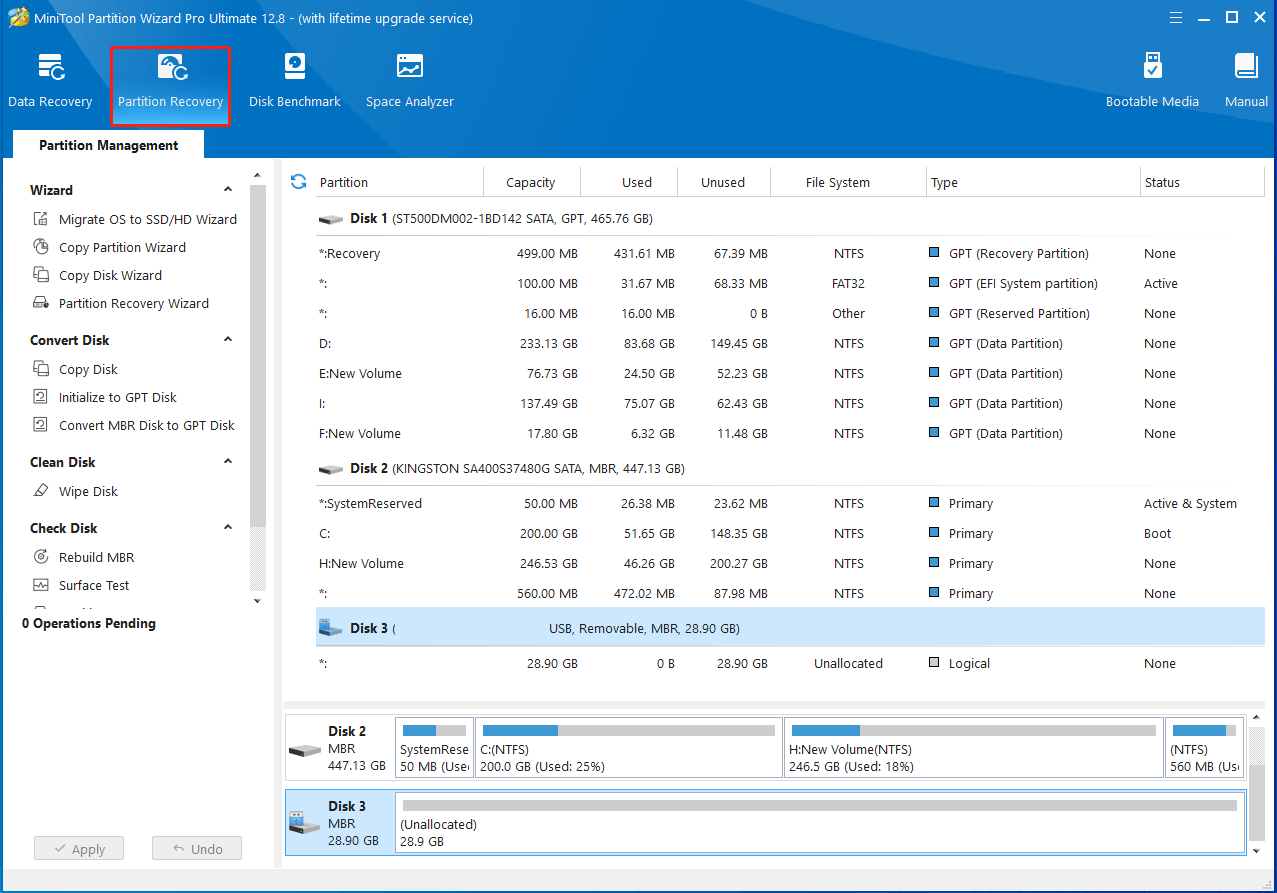
Task: Collapse the Convert Disk section
Action: pos(228,340)
